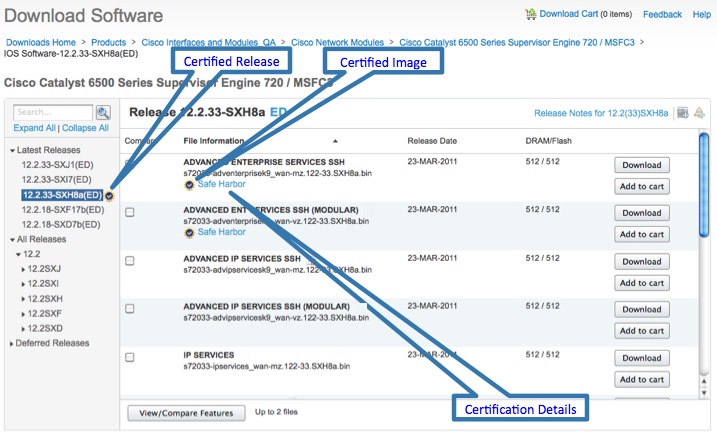Click the DRAM/Flash column header
The image size is (717, 435).
[548, 141]
